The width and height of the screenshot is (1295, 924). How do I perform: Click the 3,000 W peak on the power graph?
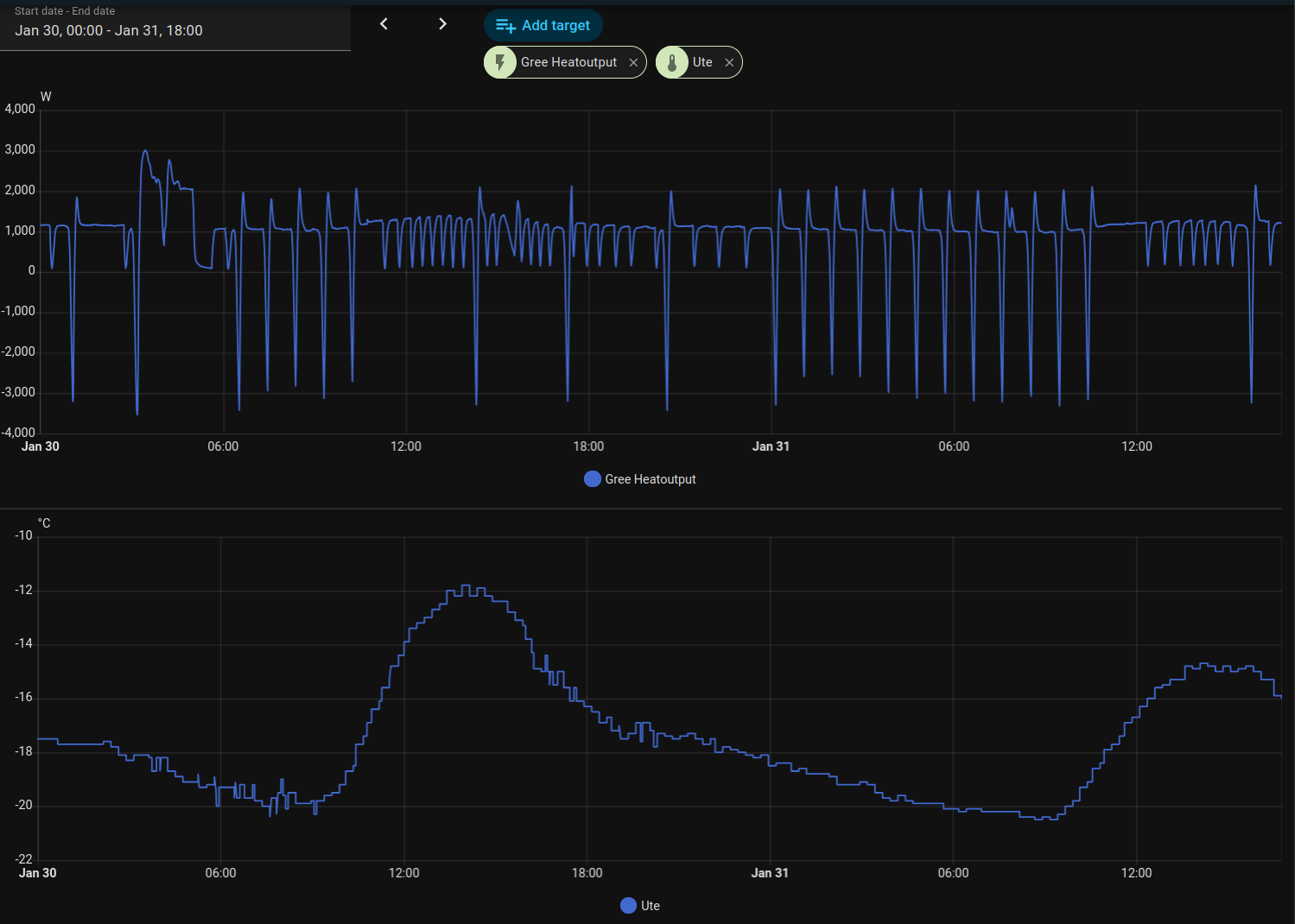tap(145, 152)
